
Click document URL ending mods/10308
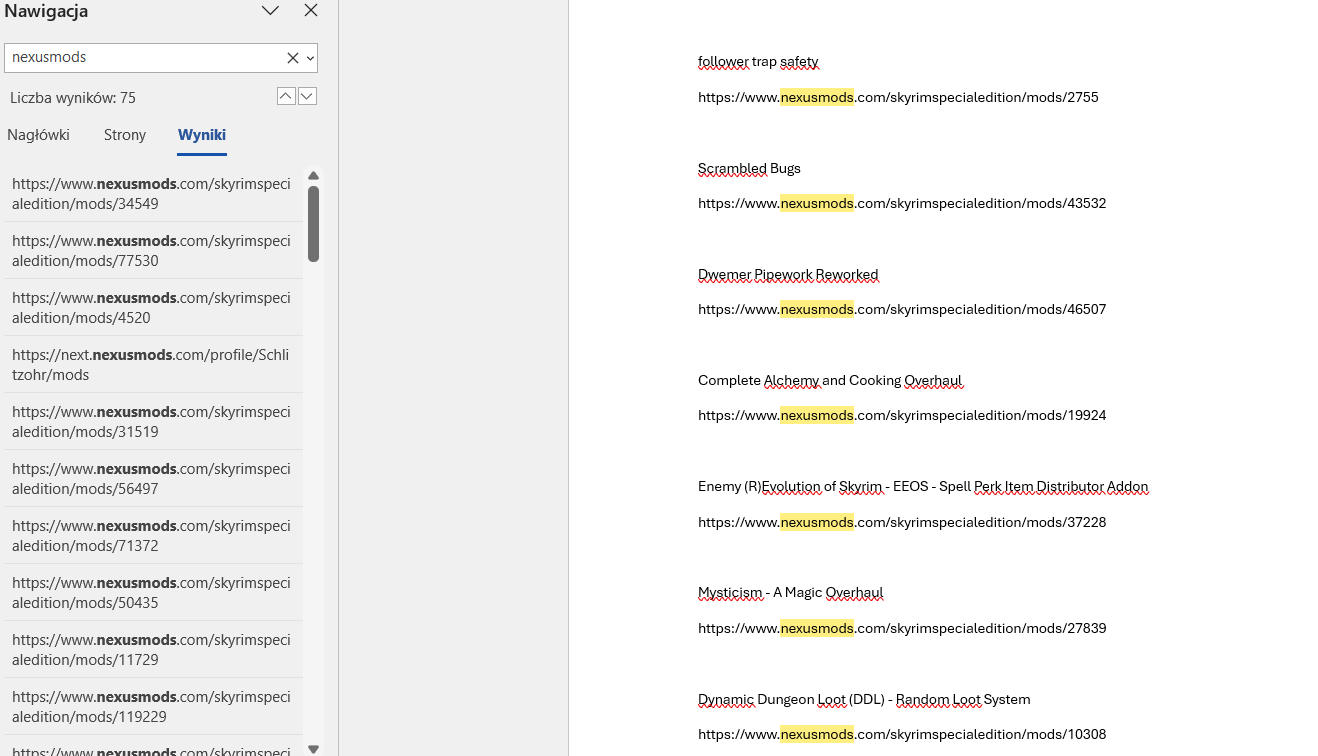902,734
